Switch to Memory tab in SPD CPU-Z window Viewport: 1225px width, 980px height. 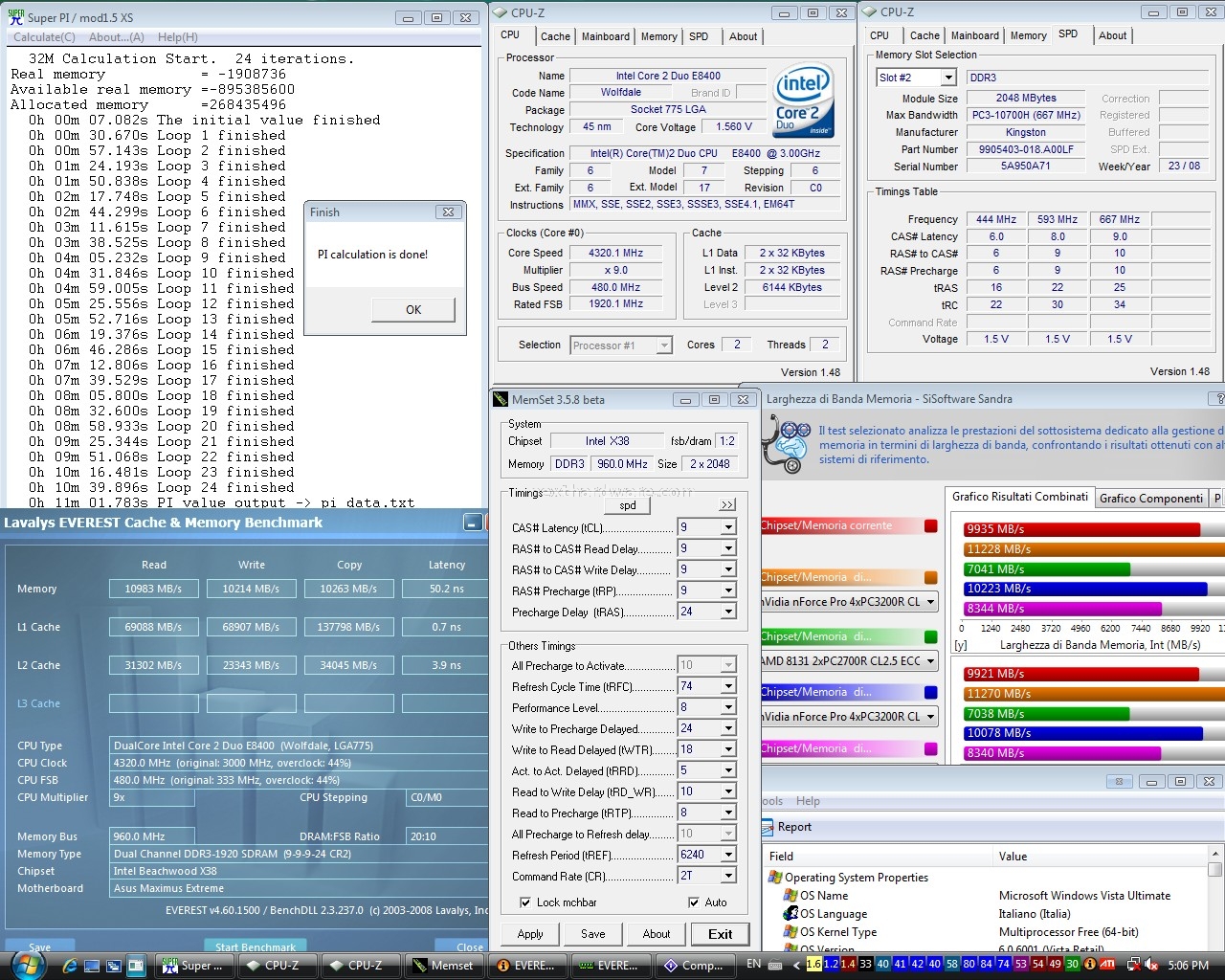(1028, 36)
